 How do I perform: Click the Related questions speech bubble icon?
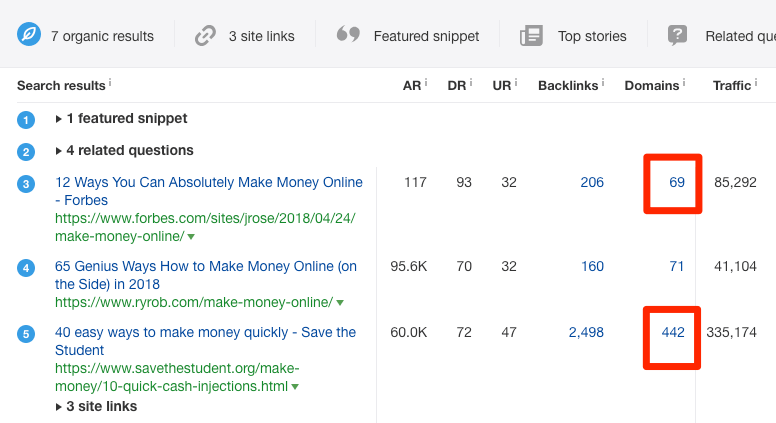[677, 36]
